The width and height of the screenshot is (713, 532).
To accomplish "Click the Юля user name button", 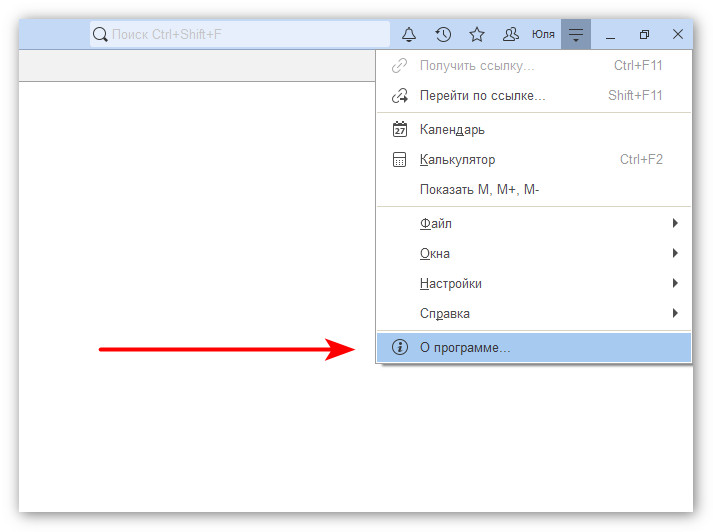I will click(543, 35).
